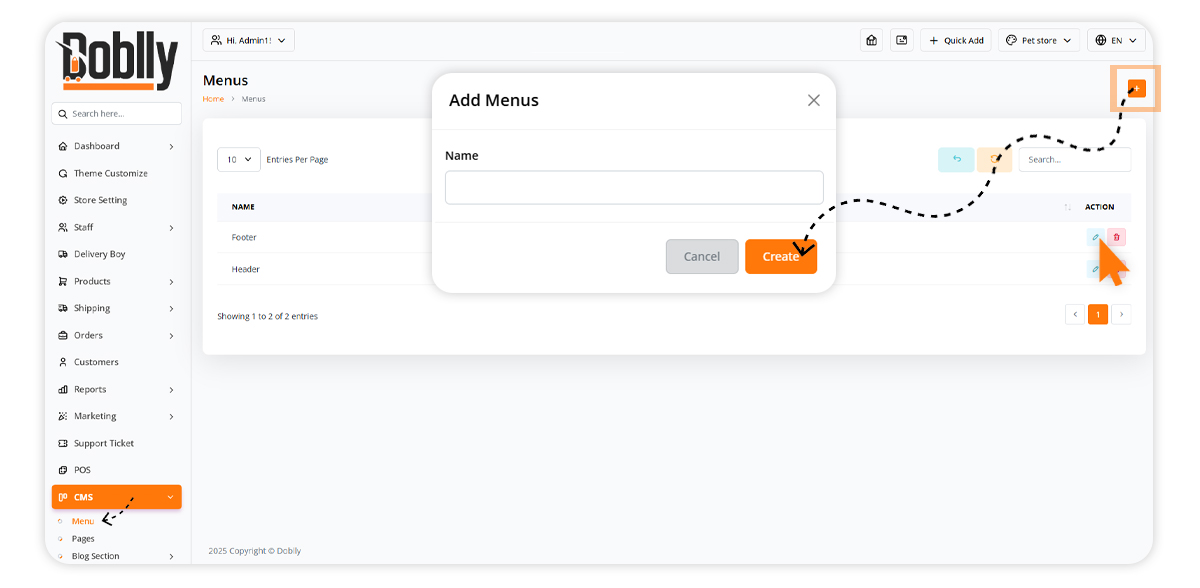The width and height of the screenshot is (1200, 588).
Task: Click the table Search field
Action: [1075, 159]
